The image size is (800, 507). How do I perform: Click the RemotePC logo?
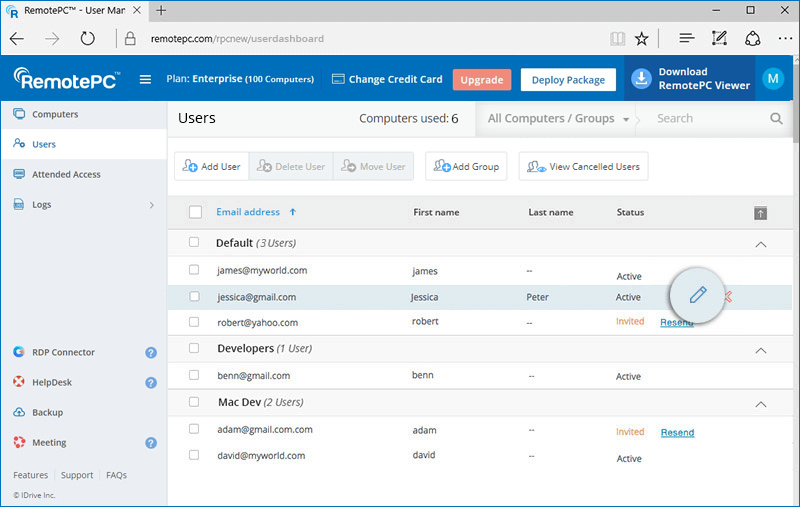(66, 79)
